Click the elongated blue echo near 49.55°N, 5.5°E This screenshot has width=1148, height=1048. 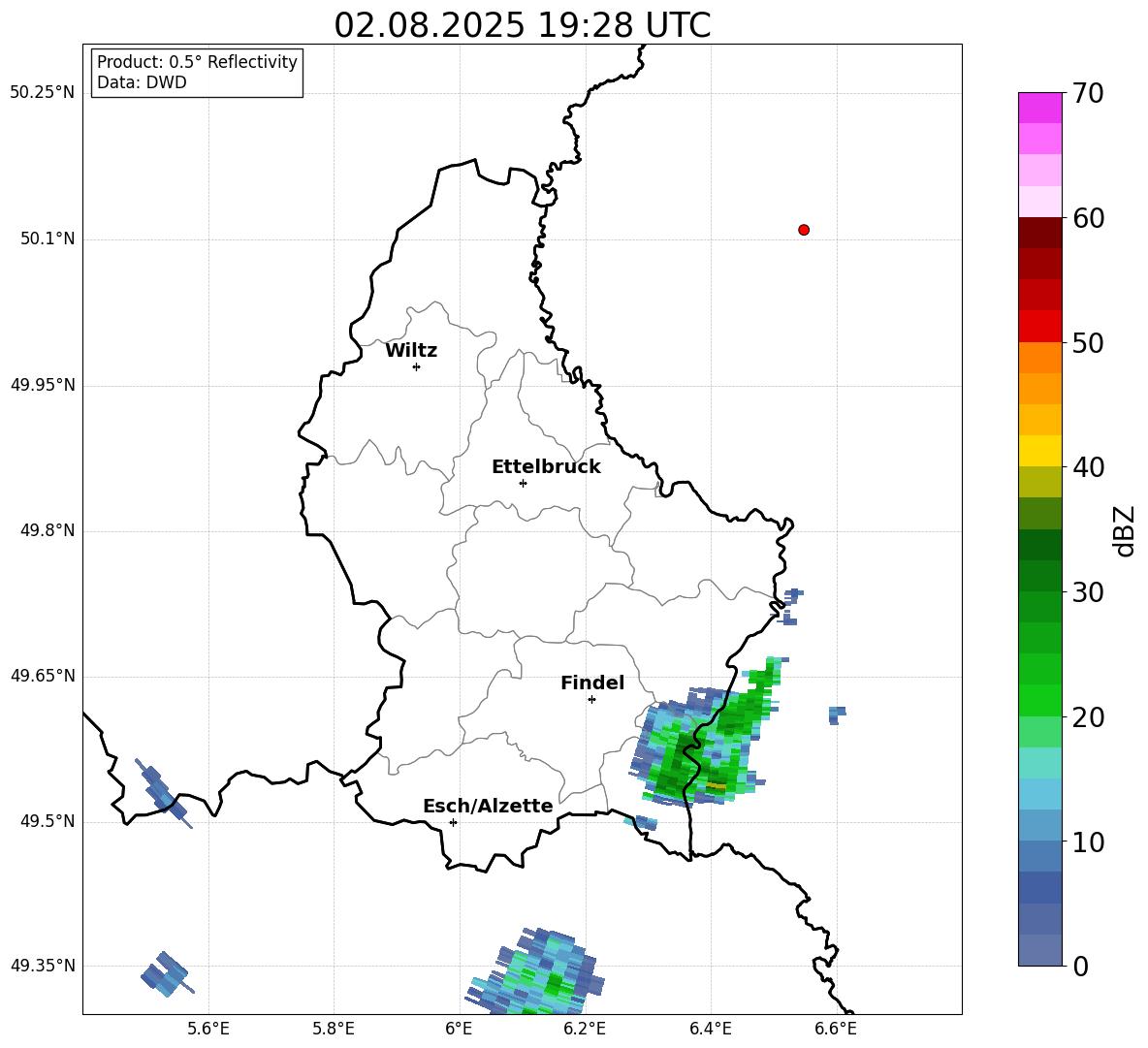click(163, 793)
